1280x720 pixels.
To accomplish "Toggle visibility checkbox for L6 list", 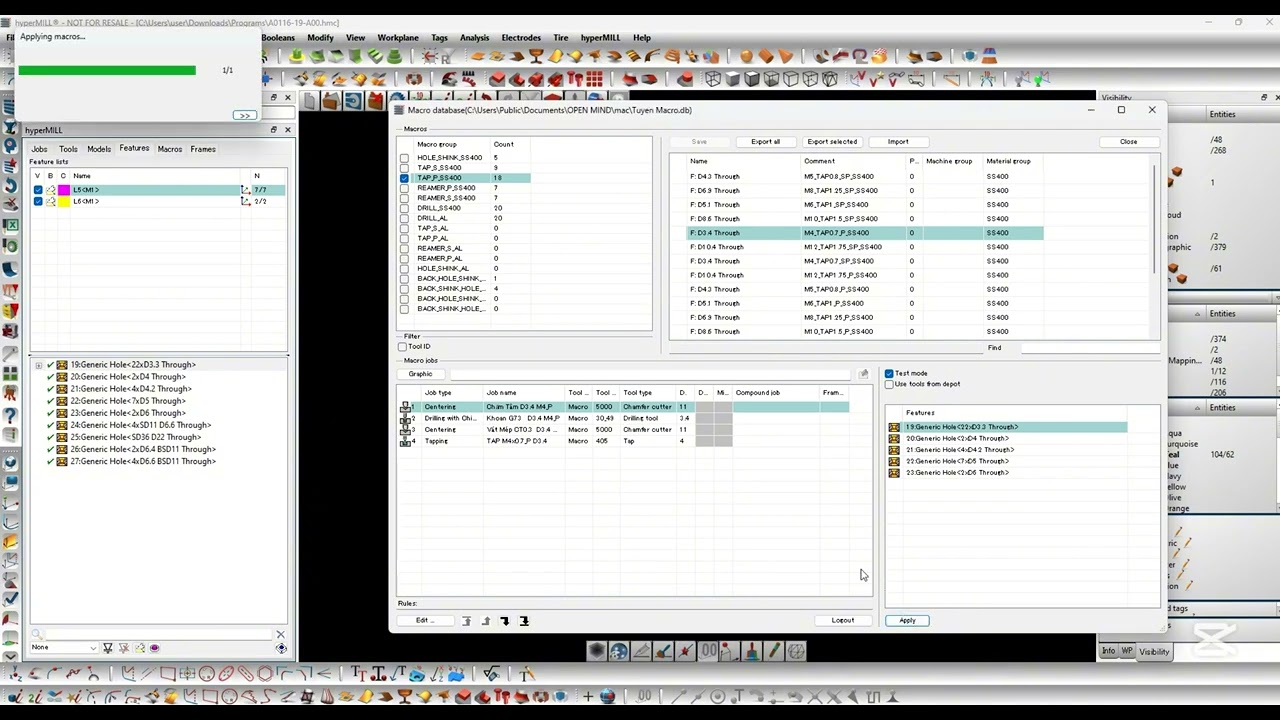I will point(38,202).
